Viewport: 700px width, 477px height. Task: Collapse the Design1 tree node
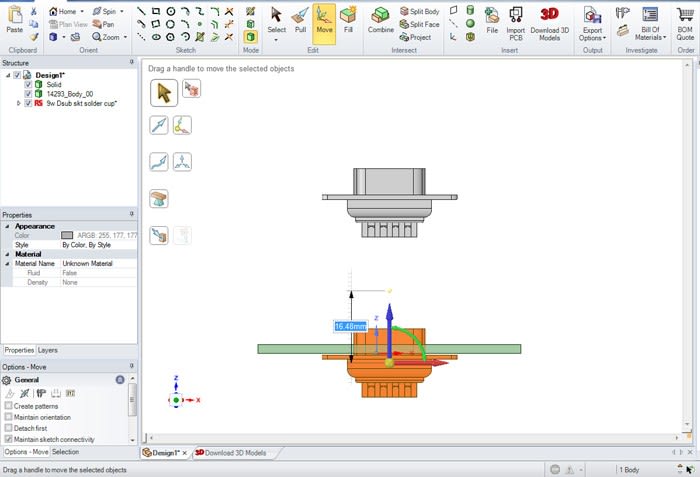point(8,75)
